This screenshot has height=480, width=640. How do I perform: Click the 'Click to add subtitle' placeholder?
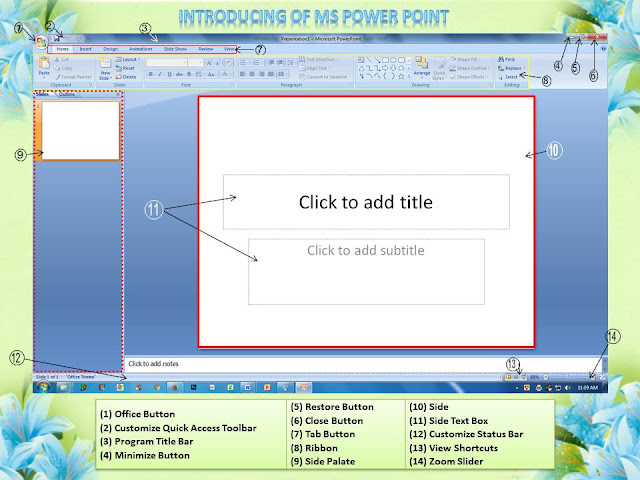pos(366,271)
